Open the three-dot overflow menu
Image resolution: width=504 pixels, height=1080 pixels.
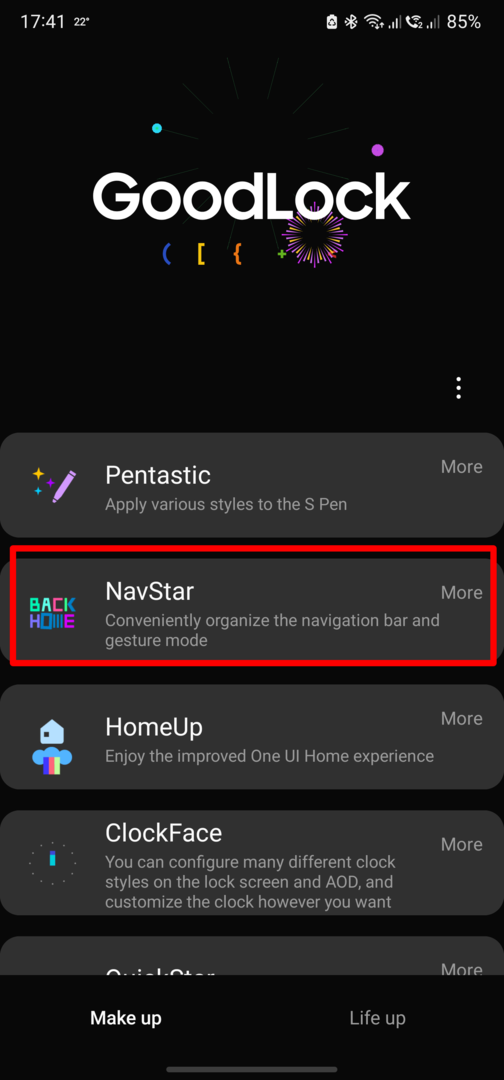[459, 388]
